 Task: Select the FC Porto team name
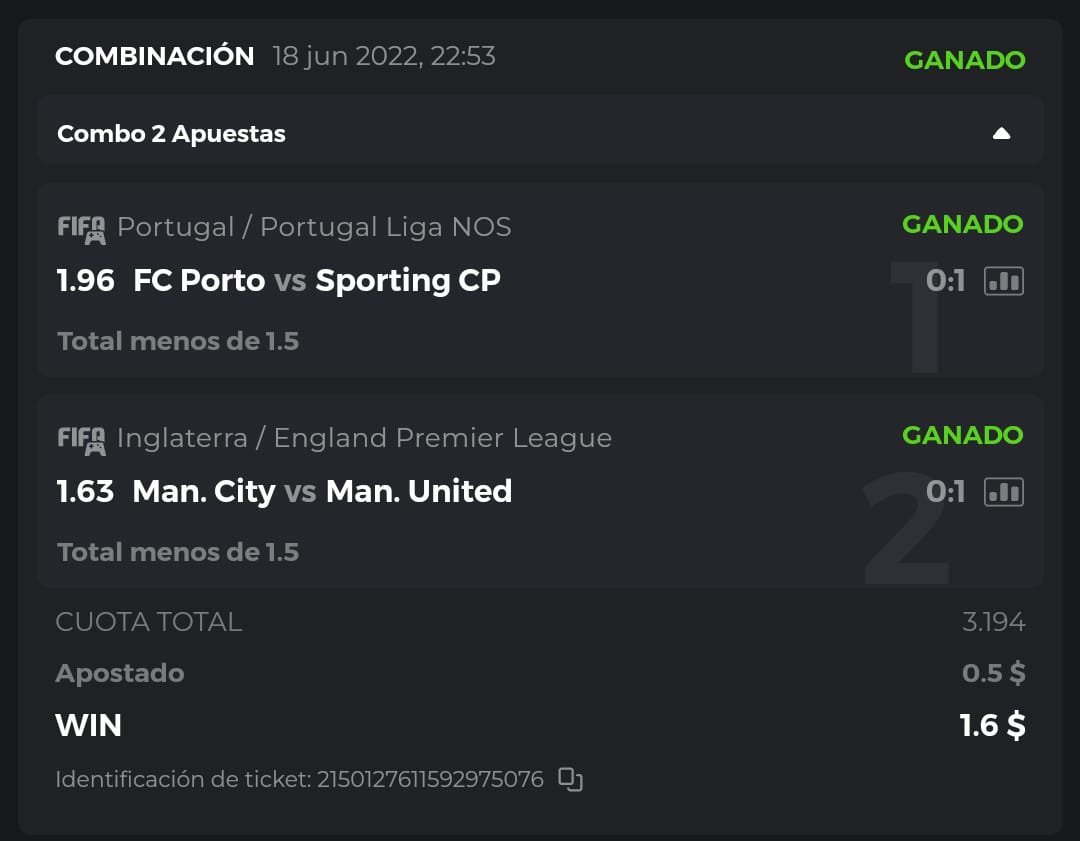tap(199, 281)
